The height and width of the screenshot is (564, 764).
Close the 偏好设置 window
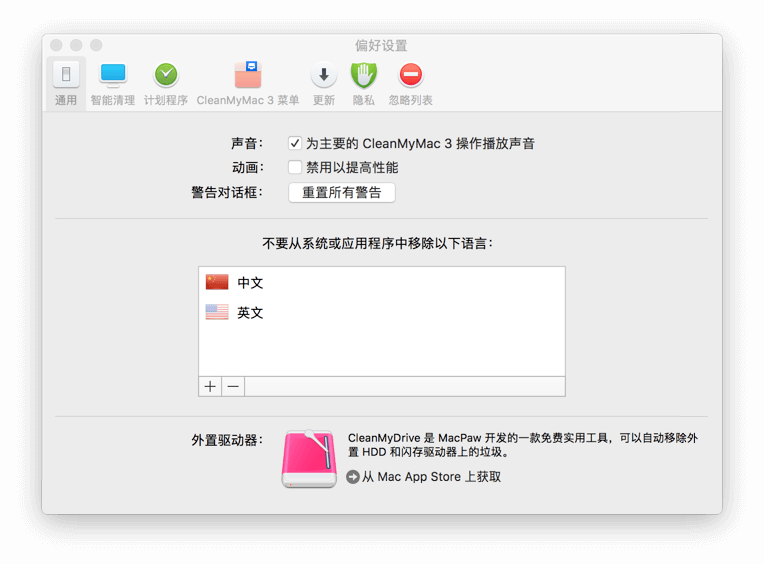click(x=57, y=45)
